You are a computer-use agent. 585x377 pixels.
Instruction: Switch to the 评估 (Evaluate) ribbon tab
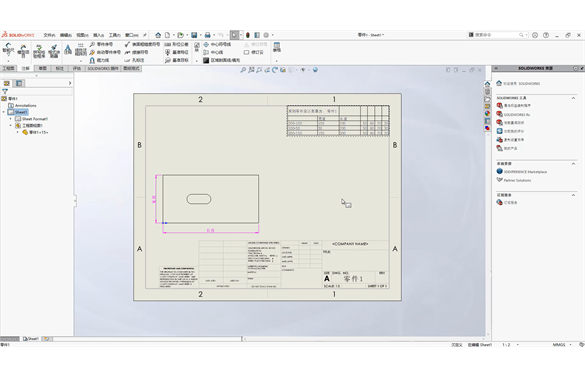[x=77, y=68]
